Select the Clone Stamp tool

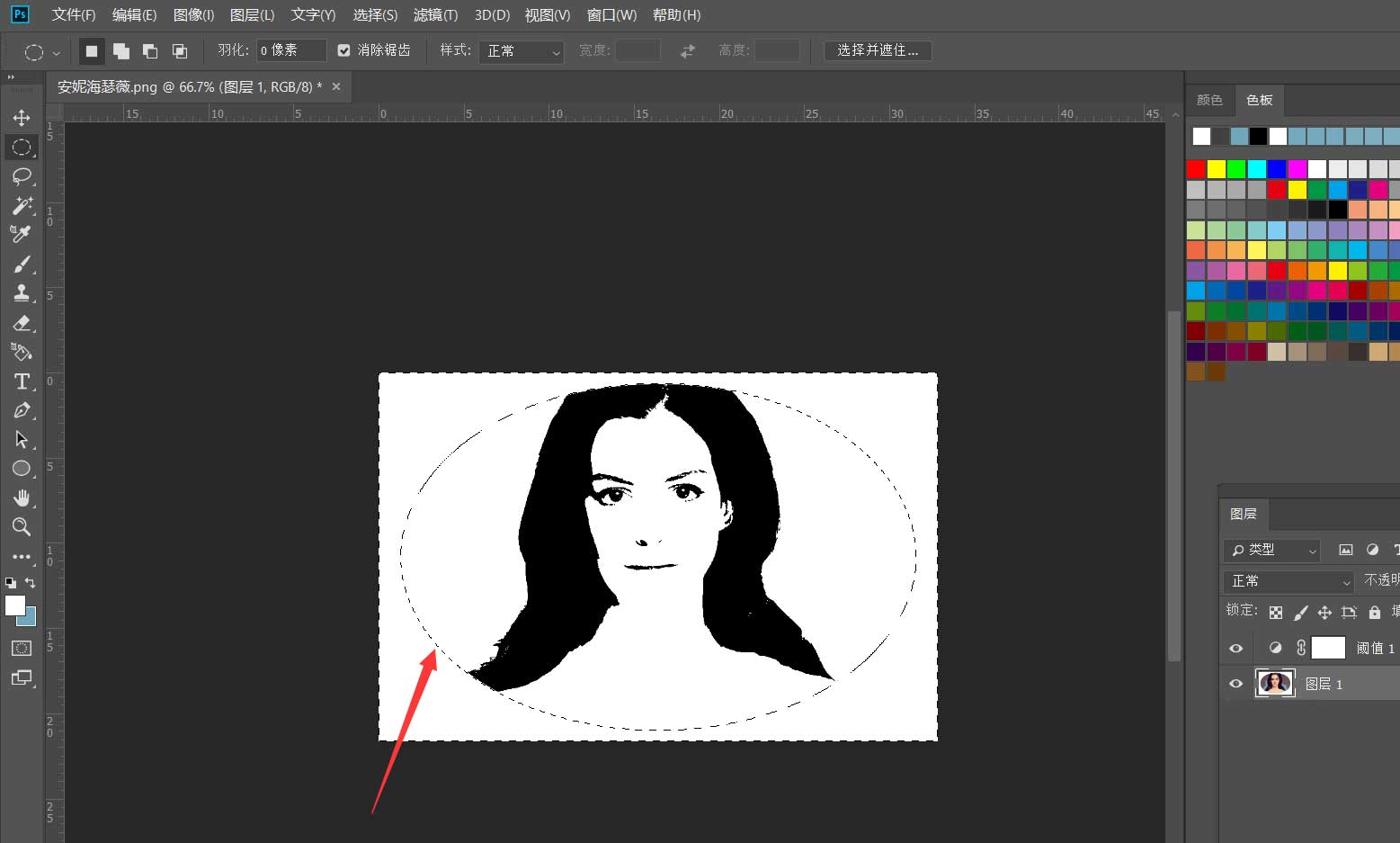tap(22, 292)
